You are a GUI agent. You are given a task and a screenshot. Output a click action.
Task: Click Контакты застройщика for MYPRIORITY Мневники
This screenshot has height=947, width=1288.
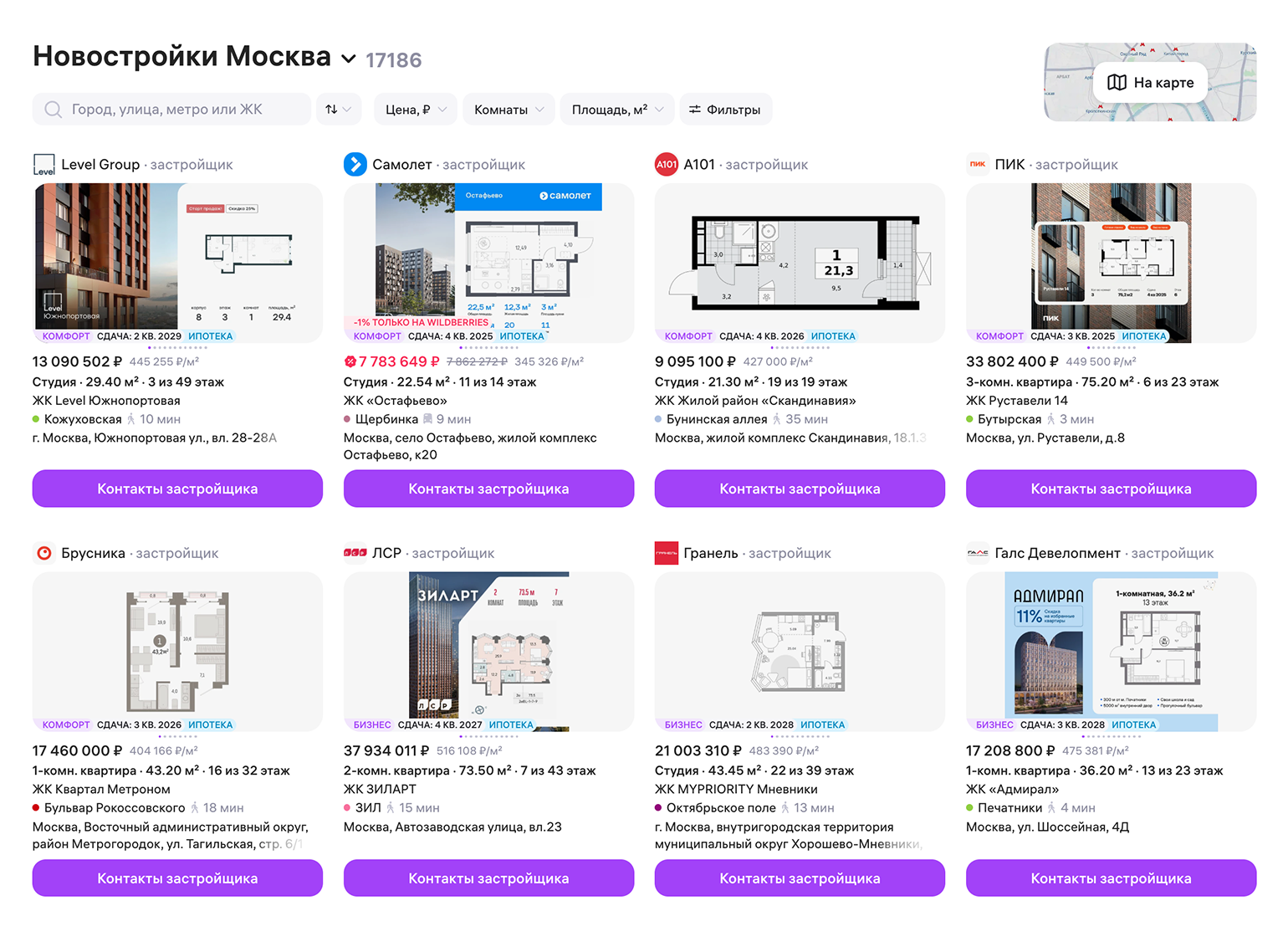tap(800, 878)
